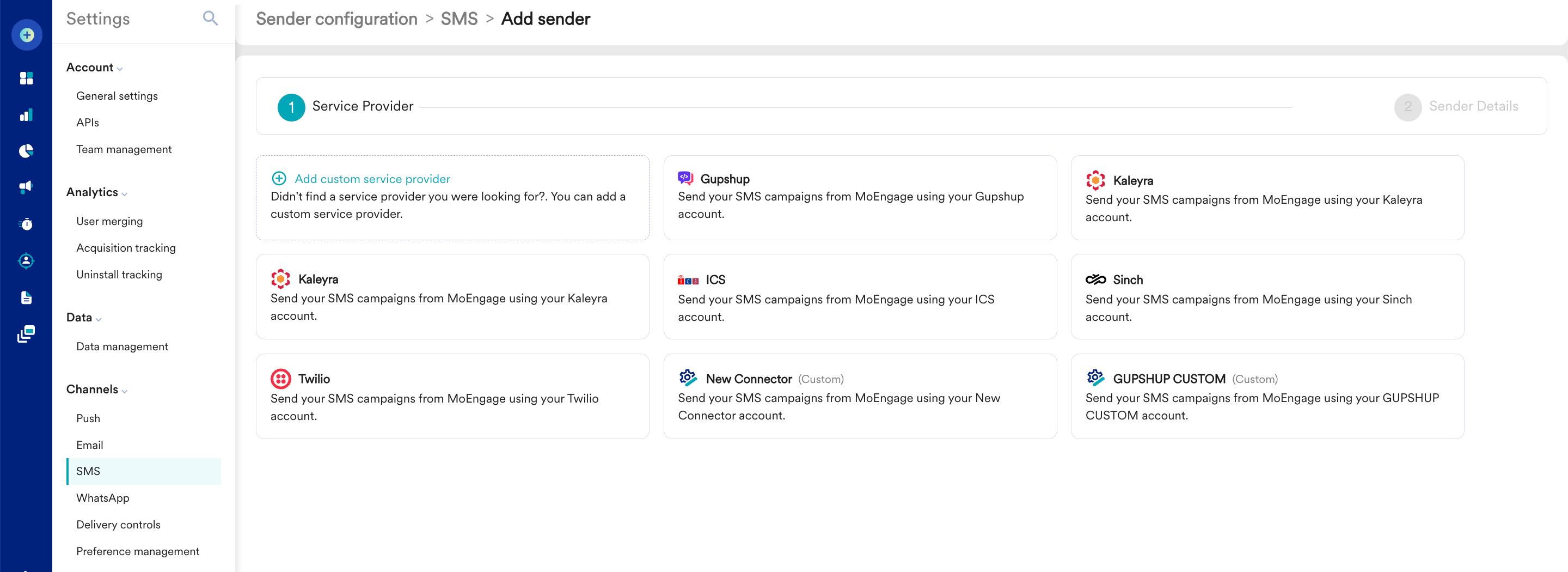
Task: Choose the Twilio provider card
Action: click(x=452, y=397)
